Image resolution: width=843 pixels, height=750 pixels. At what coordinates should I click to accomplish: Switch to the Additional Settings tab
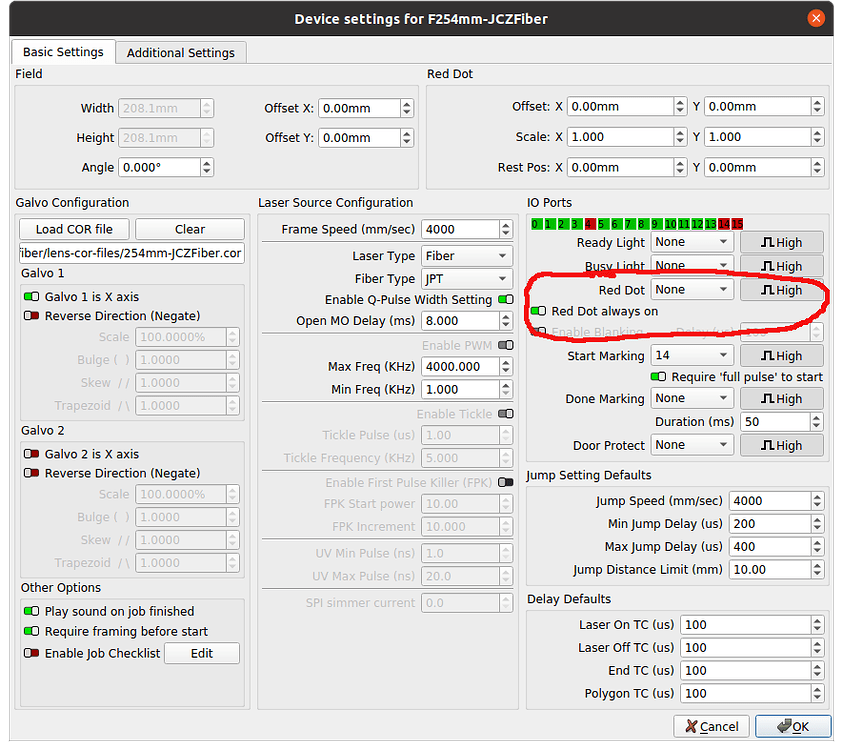(180, 52)
